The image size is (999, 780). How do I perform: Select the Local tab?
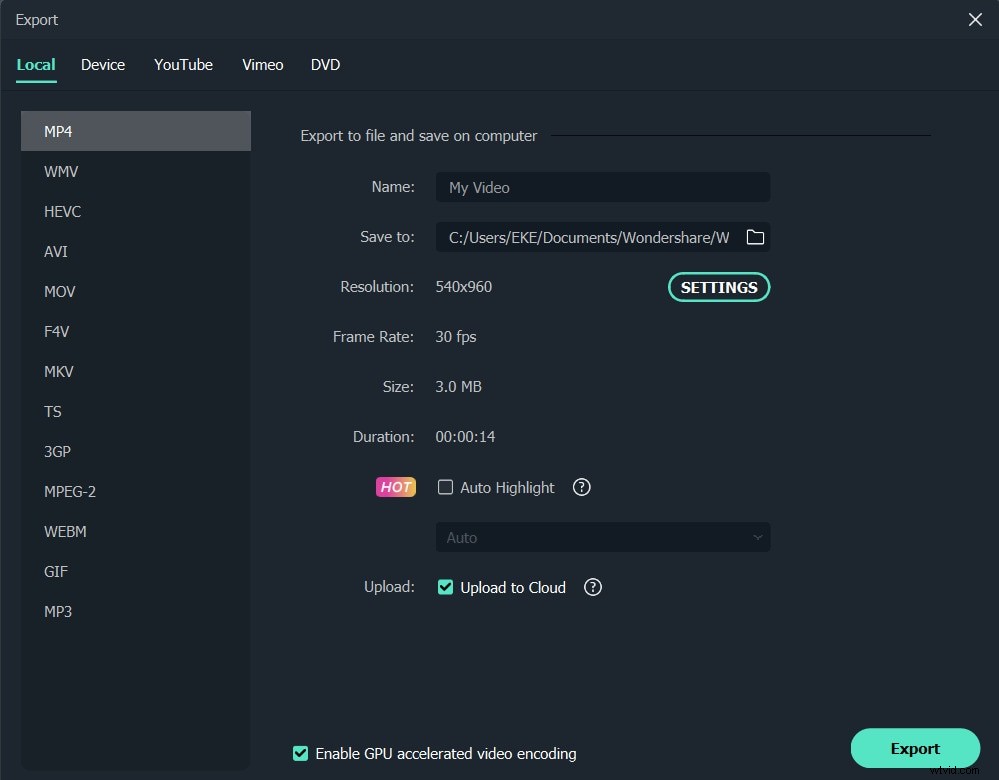[36, 64]
